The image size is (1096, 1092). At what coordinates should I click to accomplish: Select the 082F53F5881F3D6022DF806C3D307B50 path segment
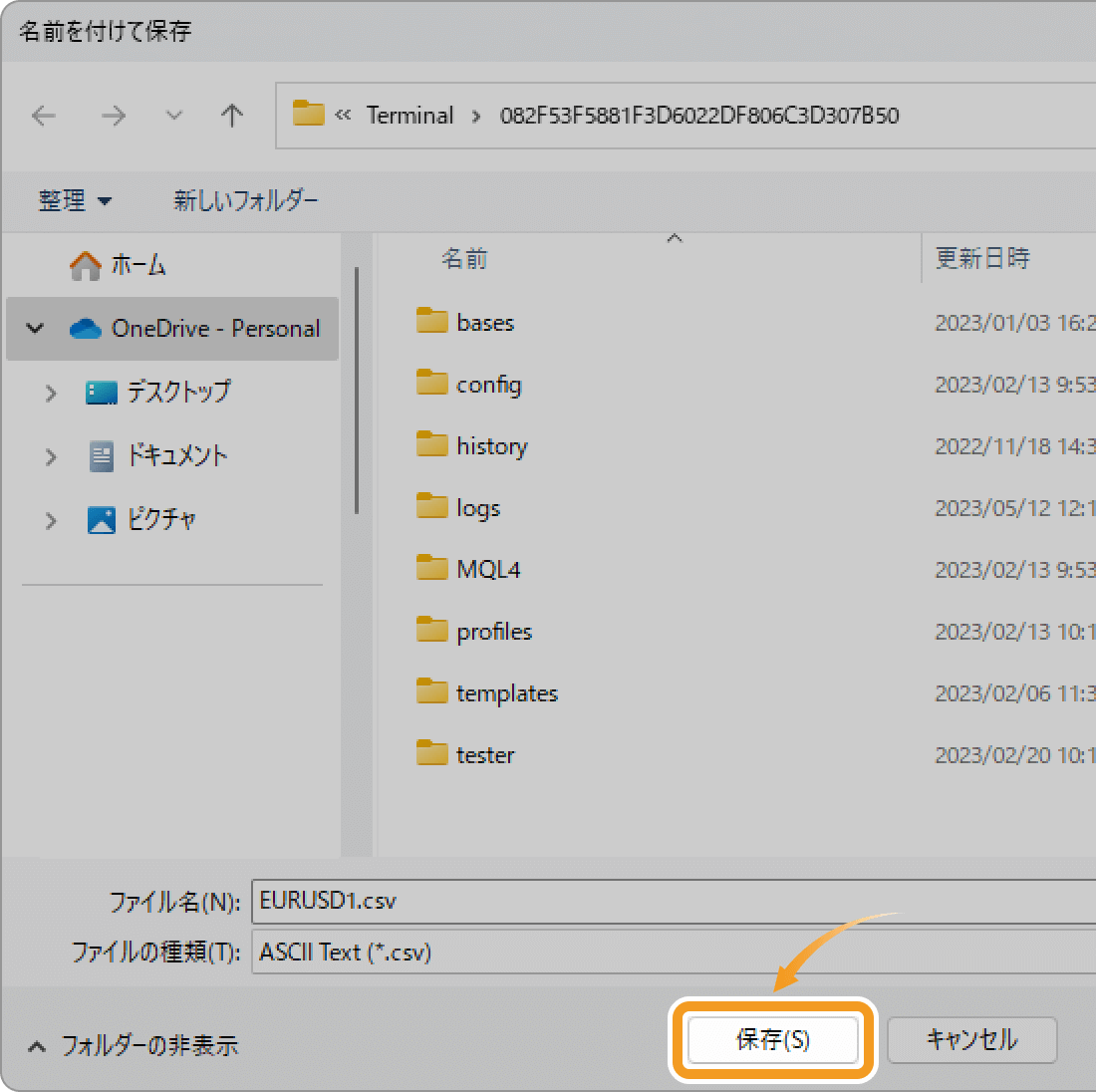tap(699, 116)
